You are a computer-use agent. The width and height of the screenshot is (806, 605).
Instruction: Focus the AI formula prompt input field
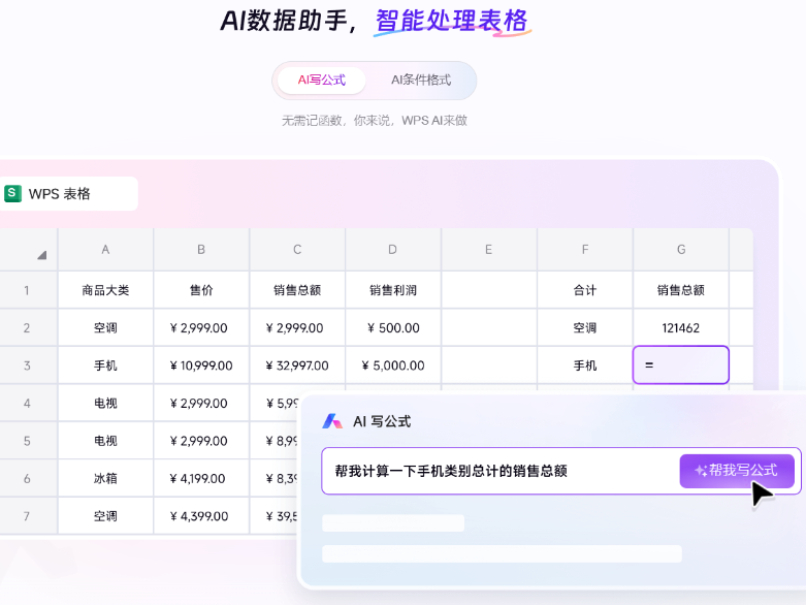(500, 471)
